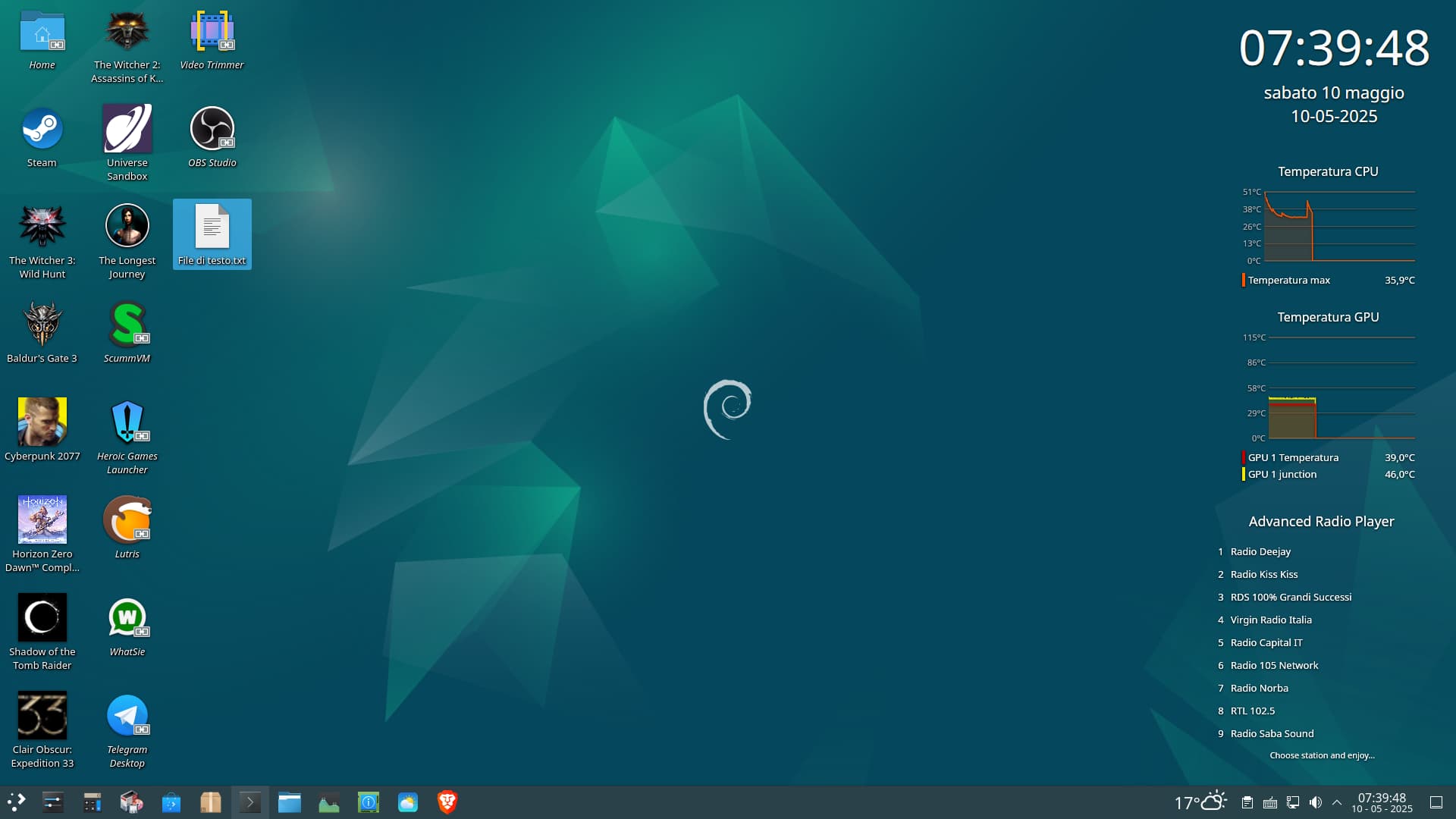Select Radio Saba Sound in radio list
Image resolution: width=1456 pixels, height=819 pixels.
pos(1272,733)
